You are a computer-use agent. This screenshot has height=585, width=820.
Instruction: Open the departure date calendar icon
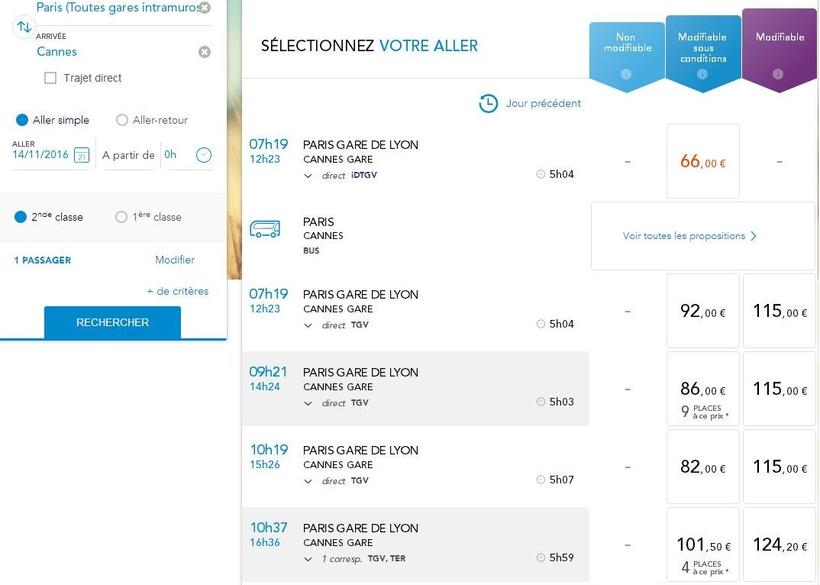[x=82, y=155]
